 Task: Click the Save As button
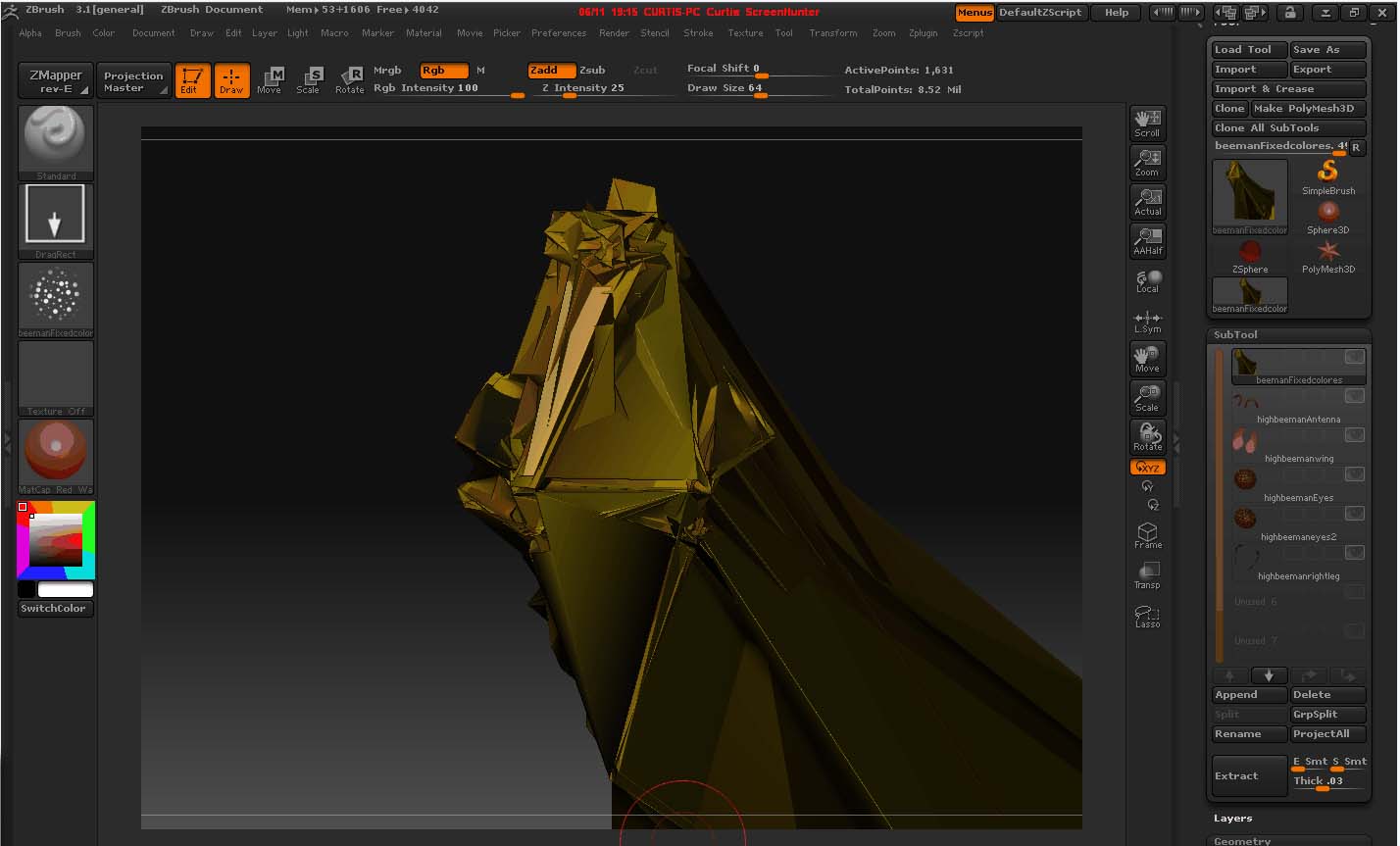(x=1327, y=50)
